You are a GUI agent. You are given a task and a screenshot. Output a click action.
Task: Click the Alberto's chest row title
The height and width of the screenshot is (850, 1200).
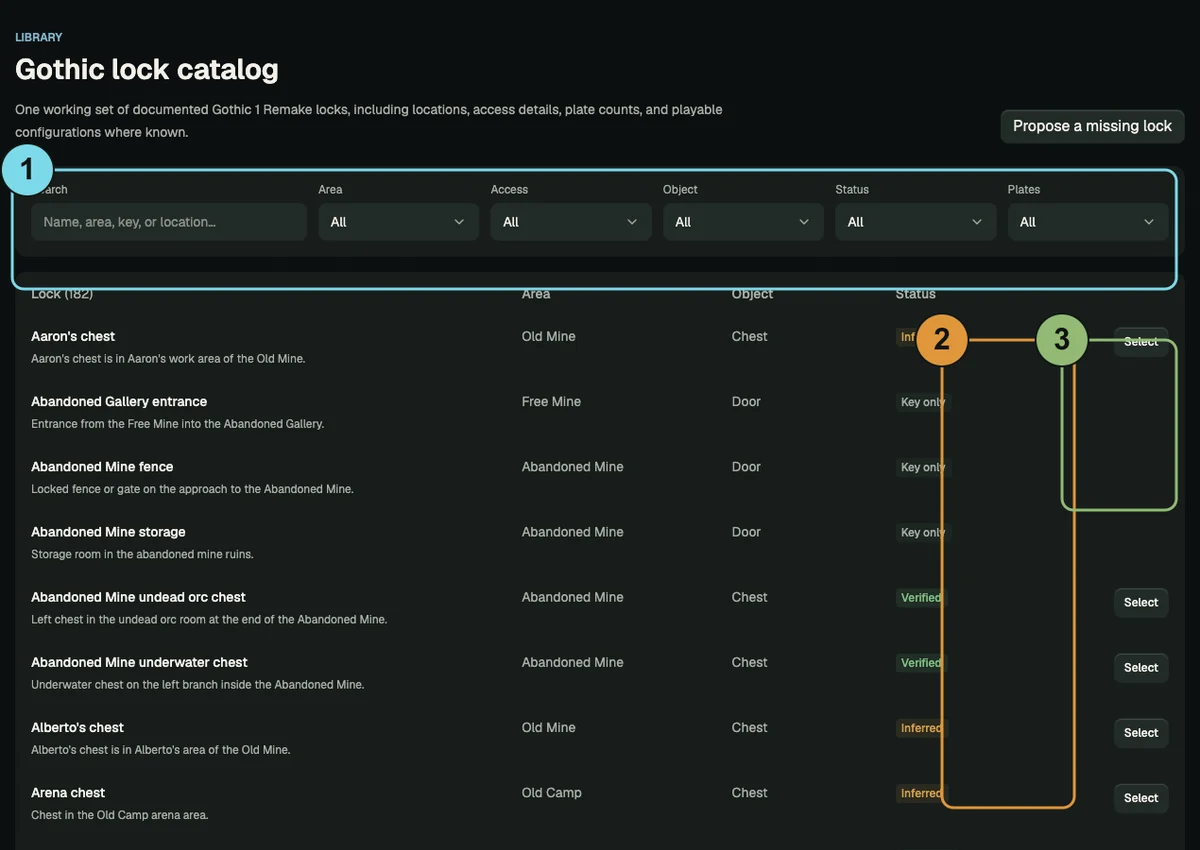[77, 727]
